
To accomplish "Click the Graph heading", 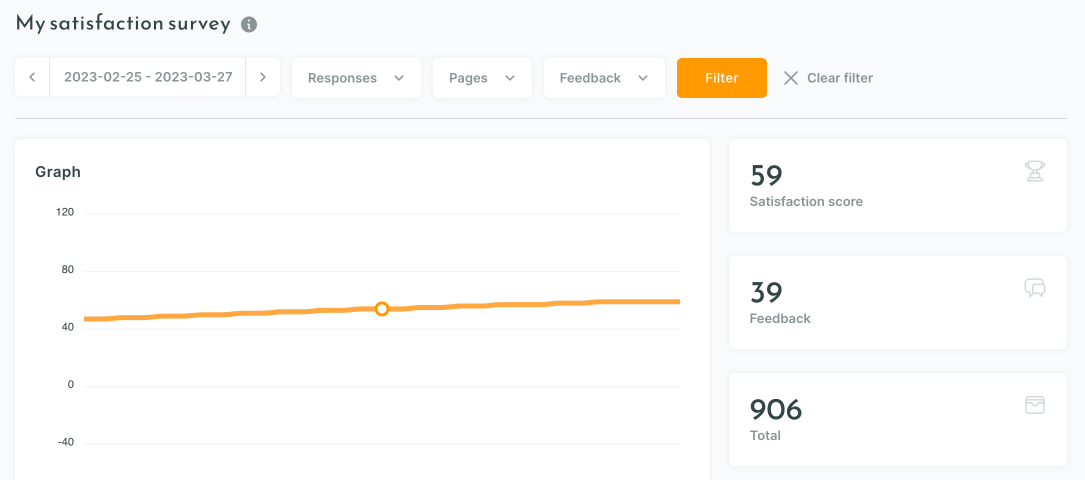I will click(58, 172).
